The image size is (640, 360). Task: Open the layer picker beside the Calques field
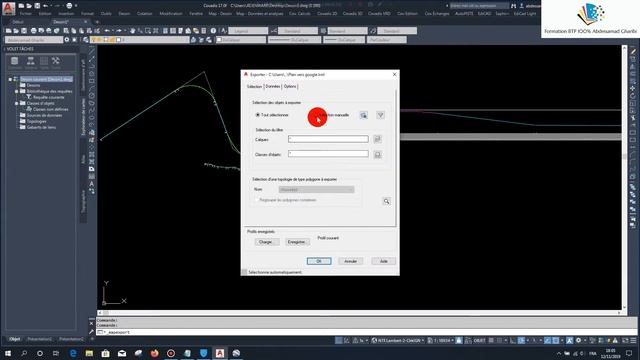378,139
